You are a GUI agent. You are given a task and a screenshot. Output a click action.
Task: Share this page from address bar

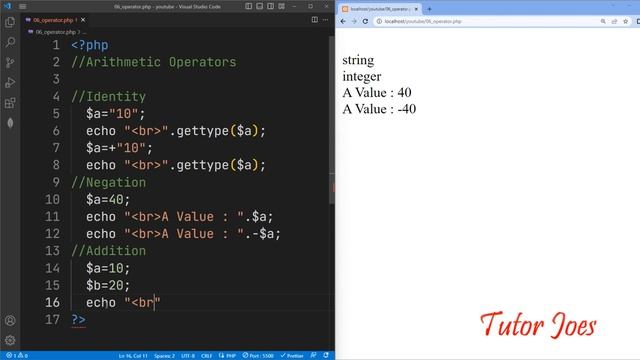[x=614, y=21]
